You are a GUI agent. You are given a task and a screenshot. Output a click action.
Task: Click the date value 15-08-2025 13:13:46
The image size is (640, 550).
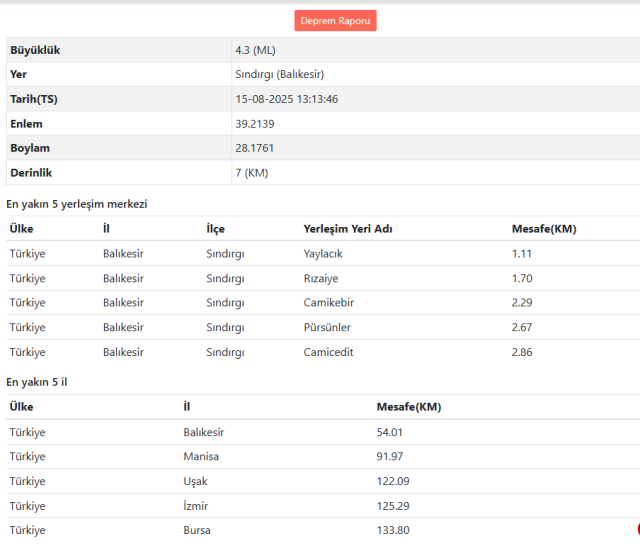point(287,99)
